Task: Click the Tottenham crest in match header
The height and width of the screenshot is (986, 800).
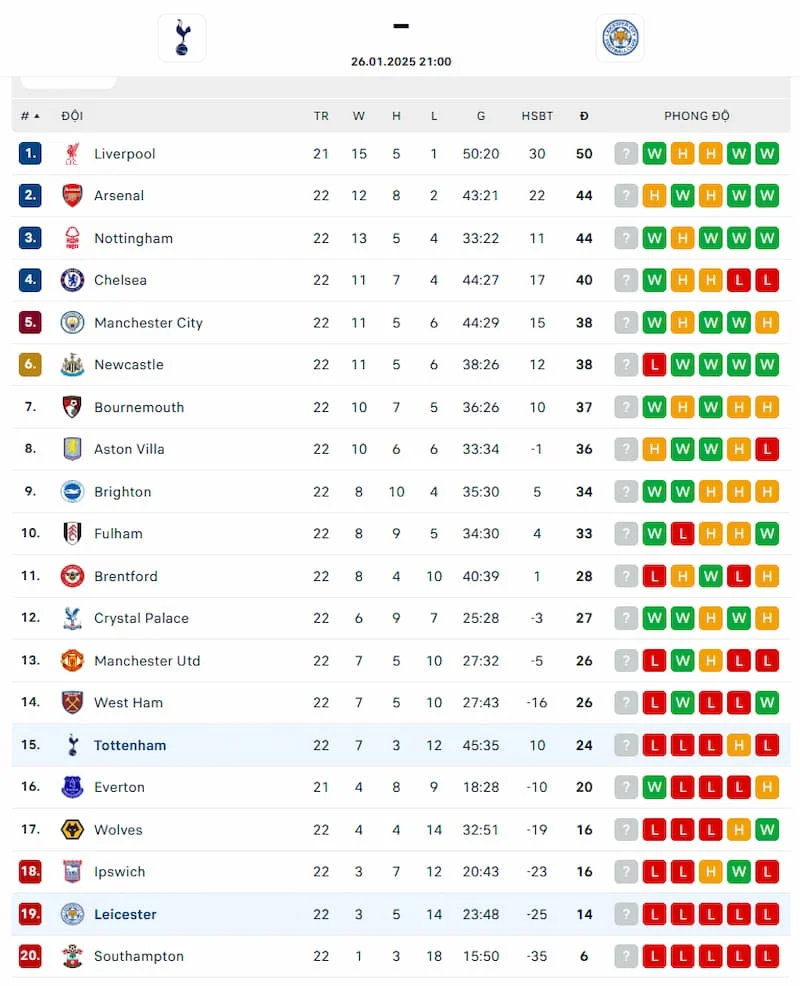Action: pyautogui.click(x=182, y=38)
